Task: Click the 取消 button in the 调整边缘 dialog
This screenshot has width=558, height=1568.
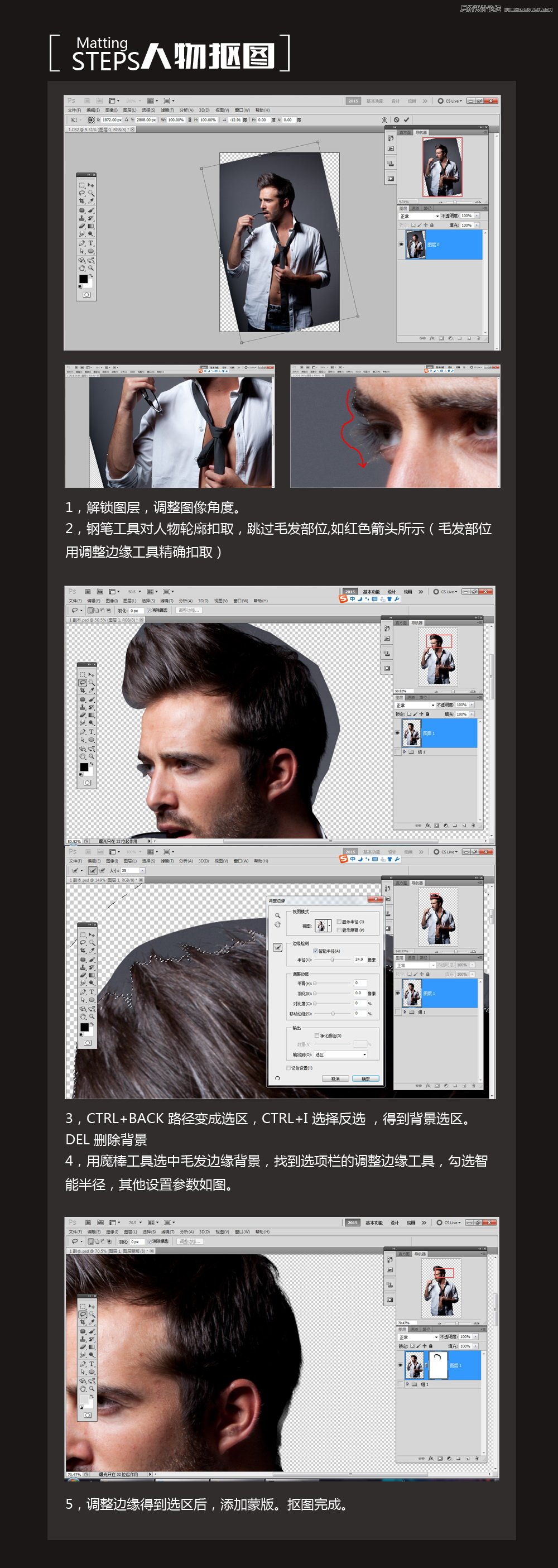Action: pos(336,1079)
